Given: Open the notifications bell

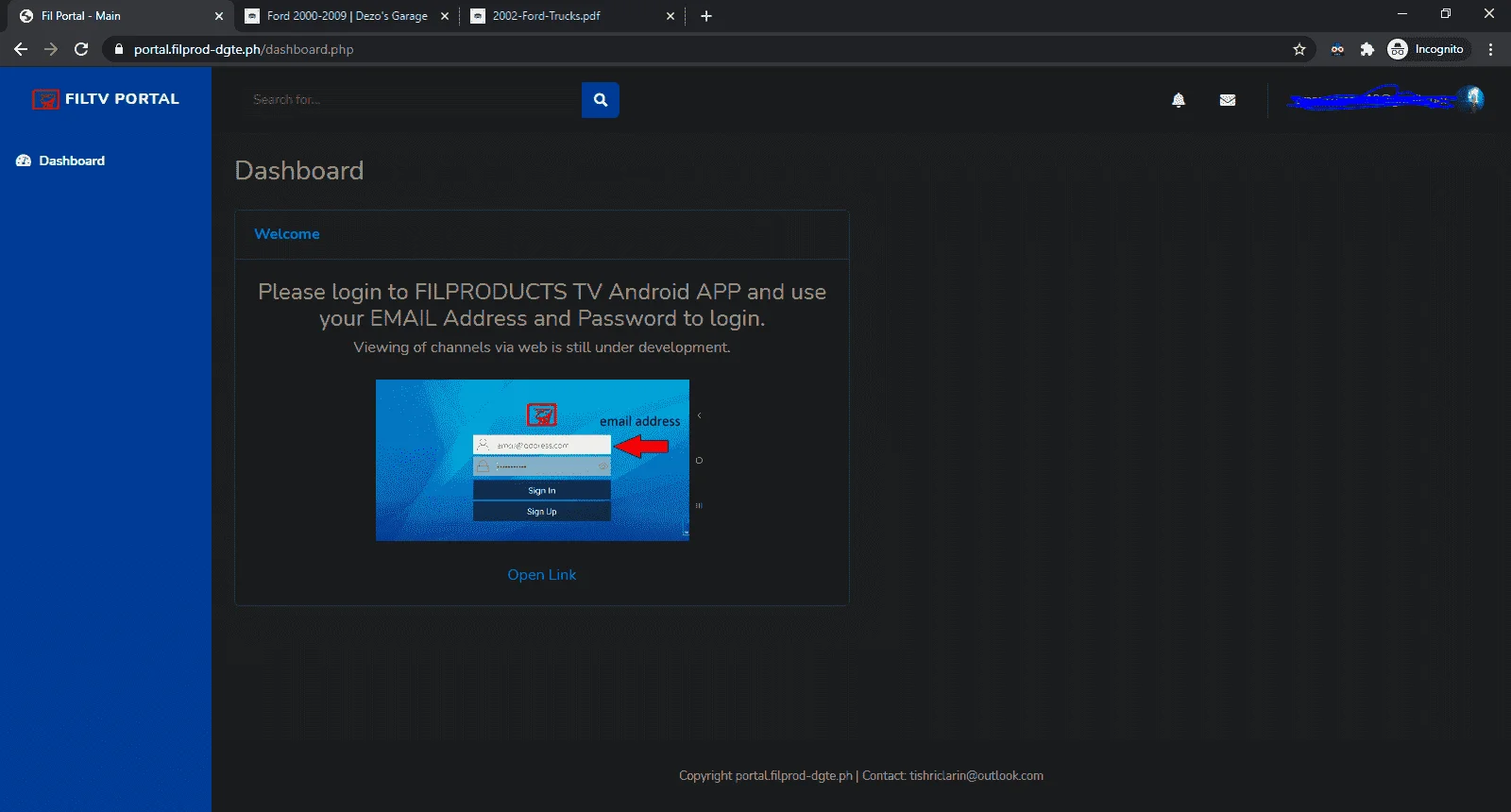Looking at the screenshot, I should [x=1179, y=100].
